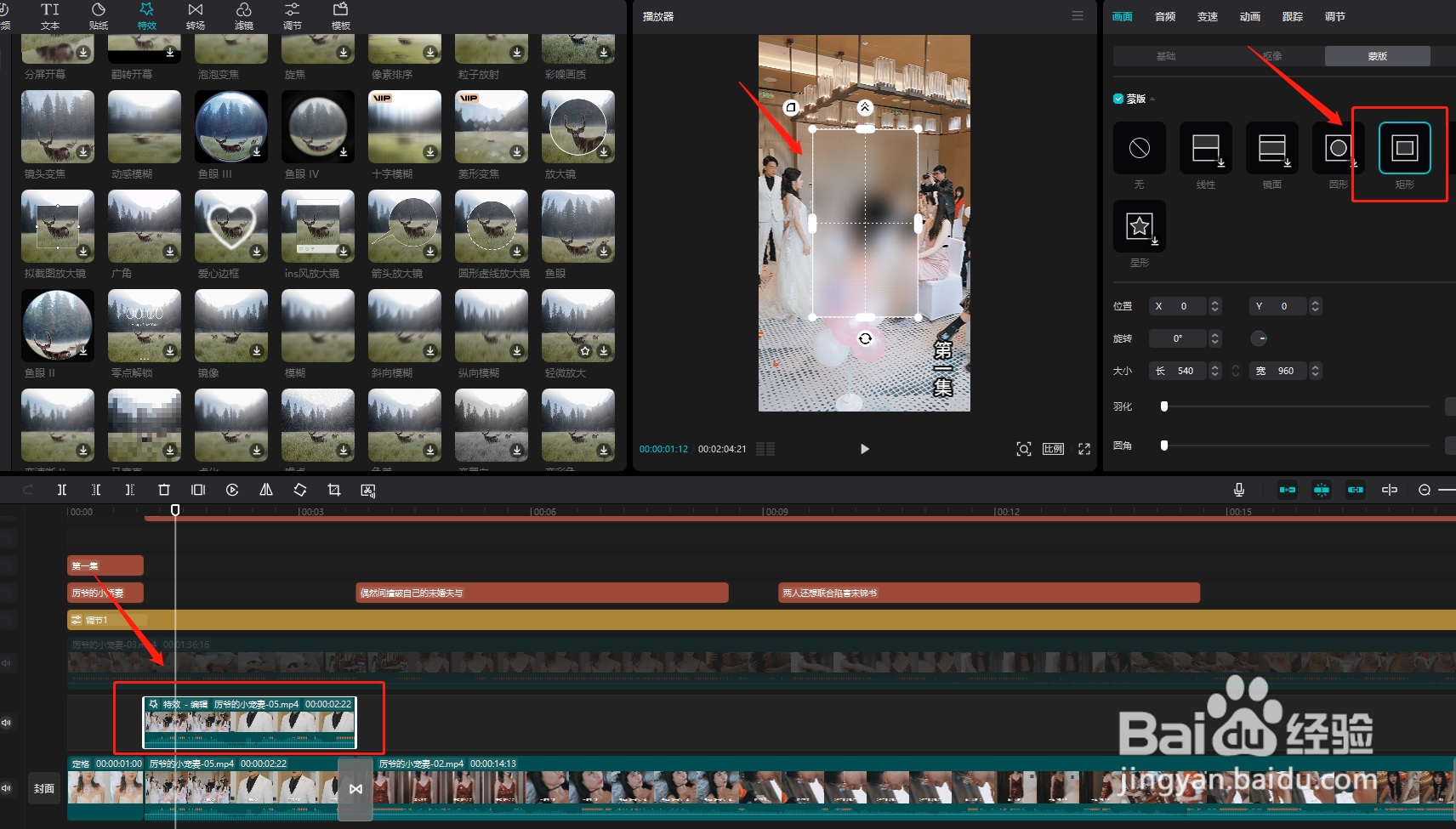Click the 宽 size stepper arrows

click(1316, 371)
